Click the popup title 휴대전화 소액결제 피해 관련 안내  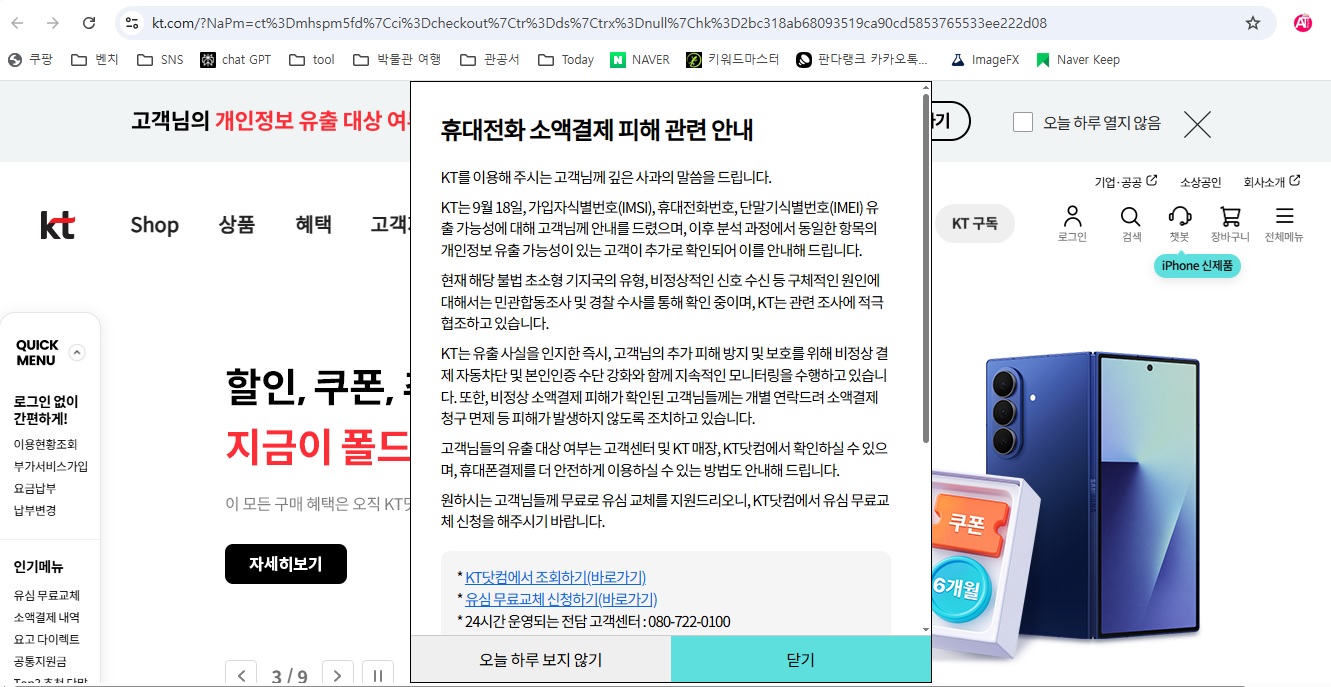click(x=597, y=130)
